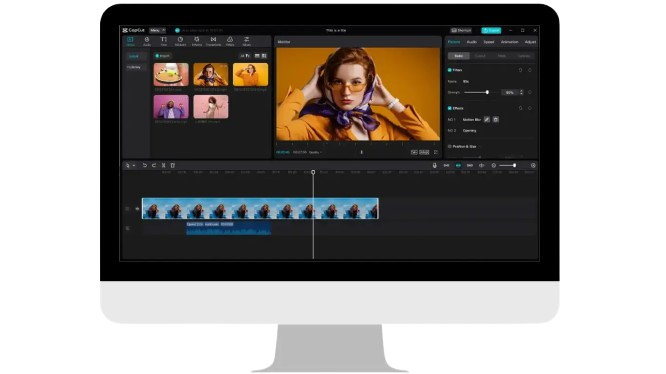666x374 pixels.
Task: Select the Library media source
Action: point(134,67)
